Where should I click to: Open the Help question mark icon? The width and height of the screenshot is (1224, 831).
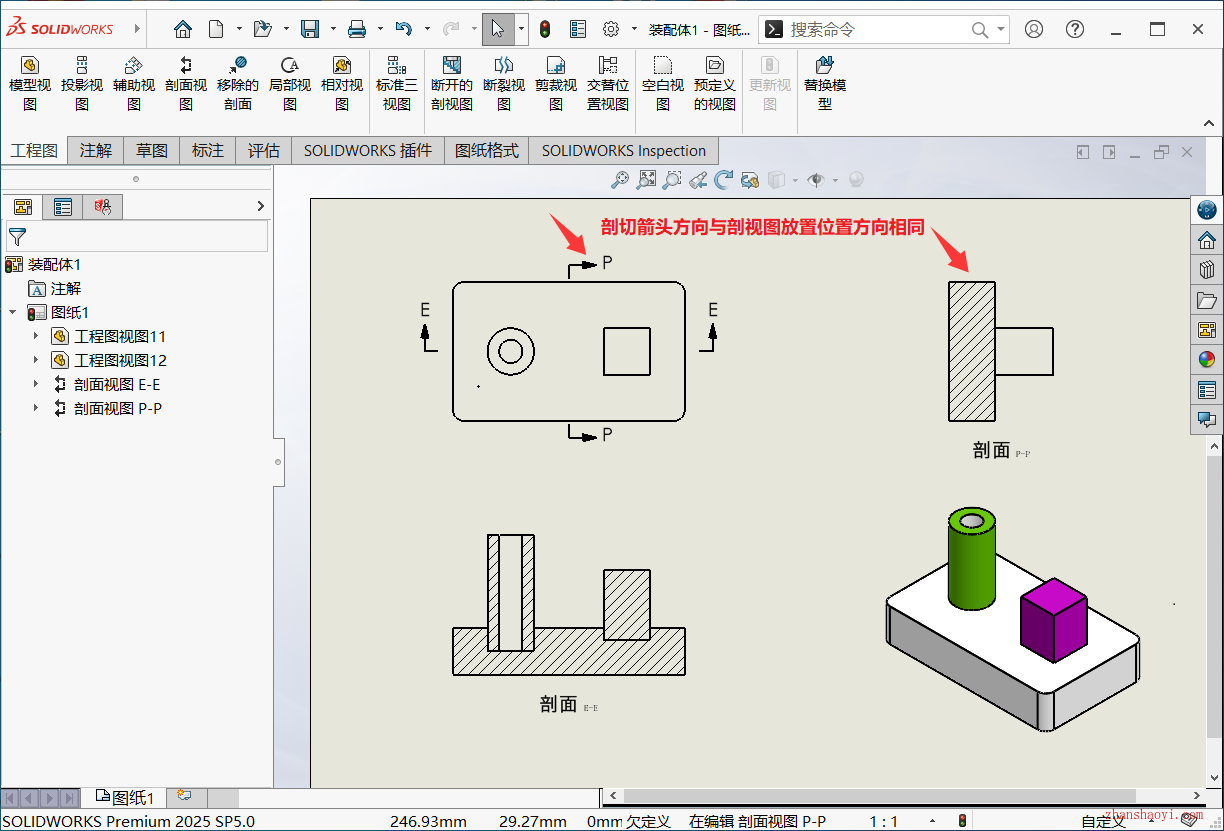point(1075,29)
